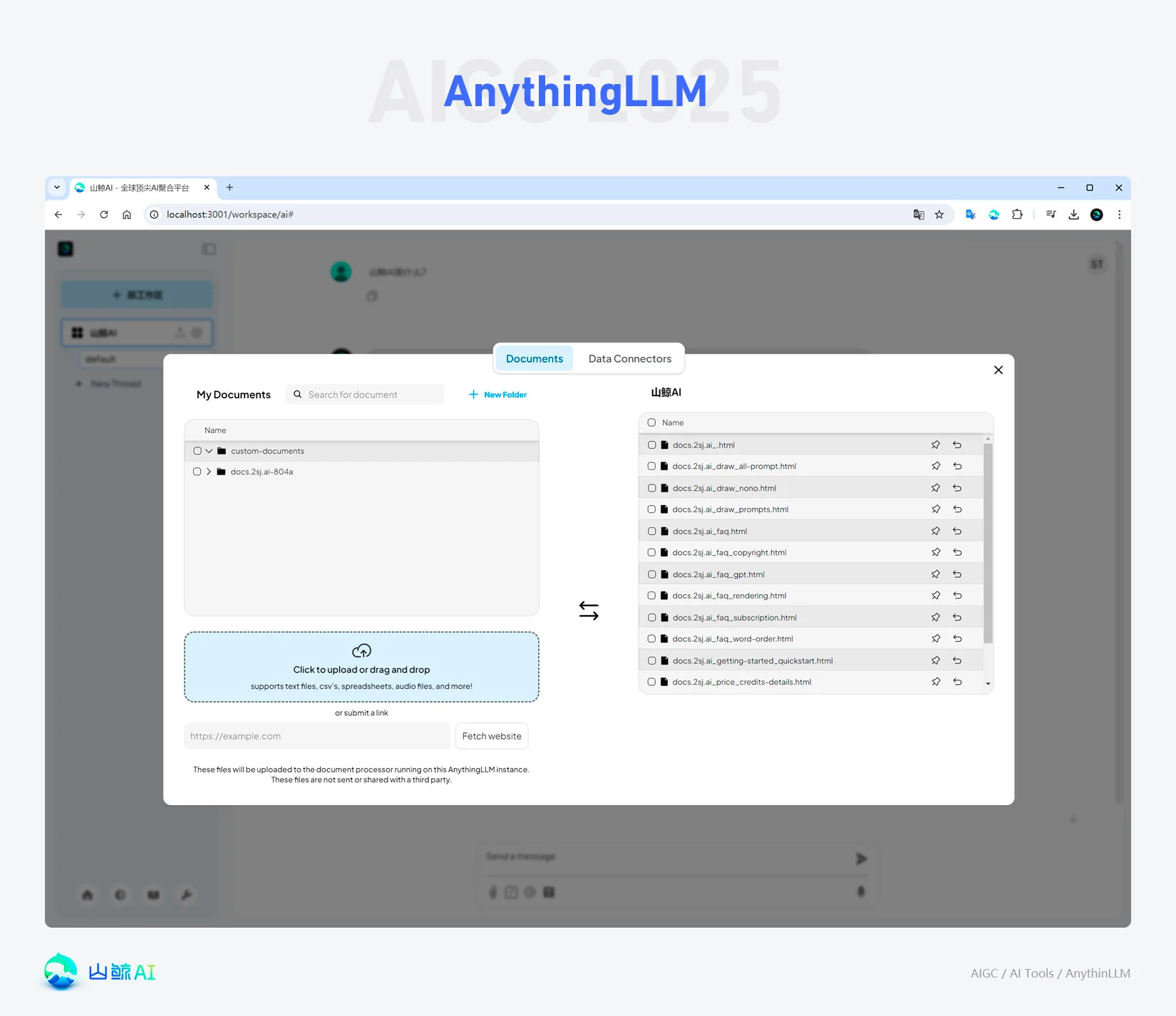Screen dimensions: 1176x1016
Task: Switch to the Data Connectors tab
Action: pyautogui.click(x=629, y=358)
